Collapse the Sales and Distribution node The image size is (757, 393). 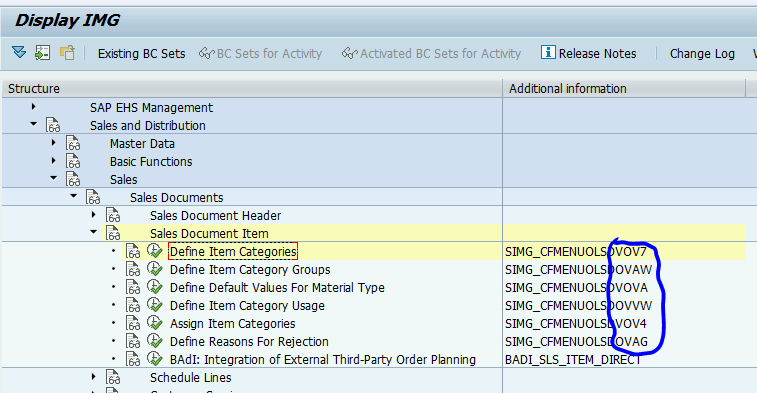33,125
